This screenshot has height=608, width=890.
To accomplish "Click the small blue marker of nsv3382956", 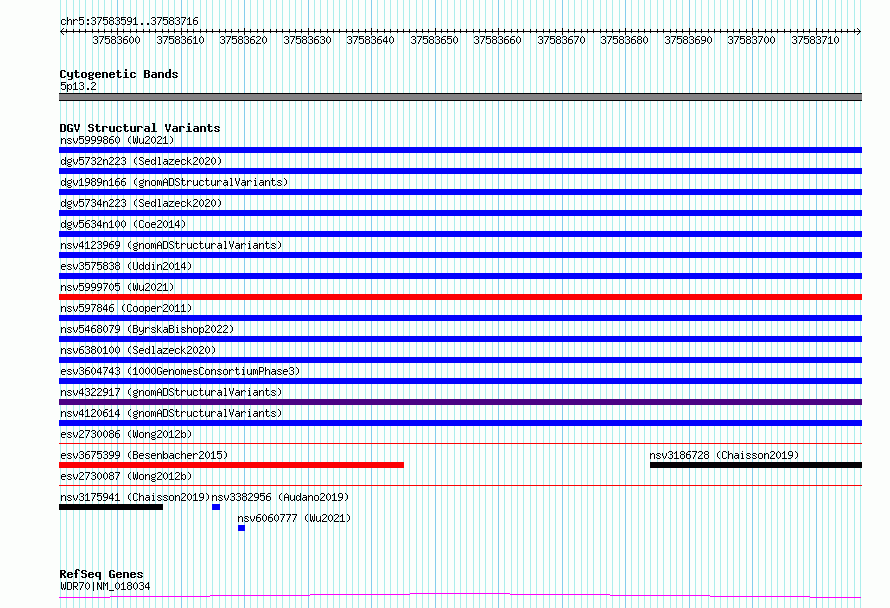I will pos(216,507).
